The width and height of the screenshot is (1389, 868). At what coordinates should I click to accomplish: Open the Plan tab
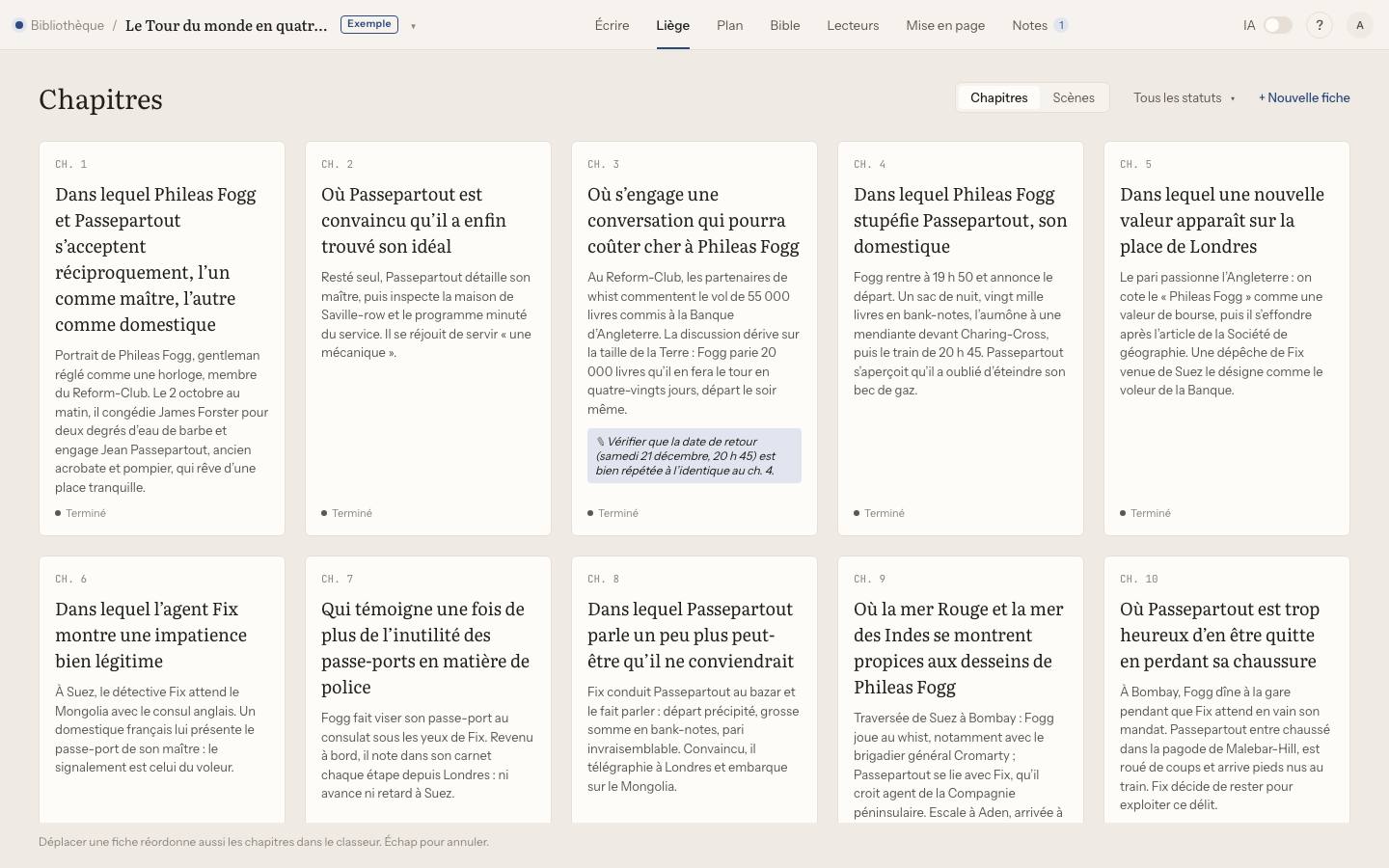pos(730,25)
